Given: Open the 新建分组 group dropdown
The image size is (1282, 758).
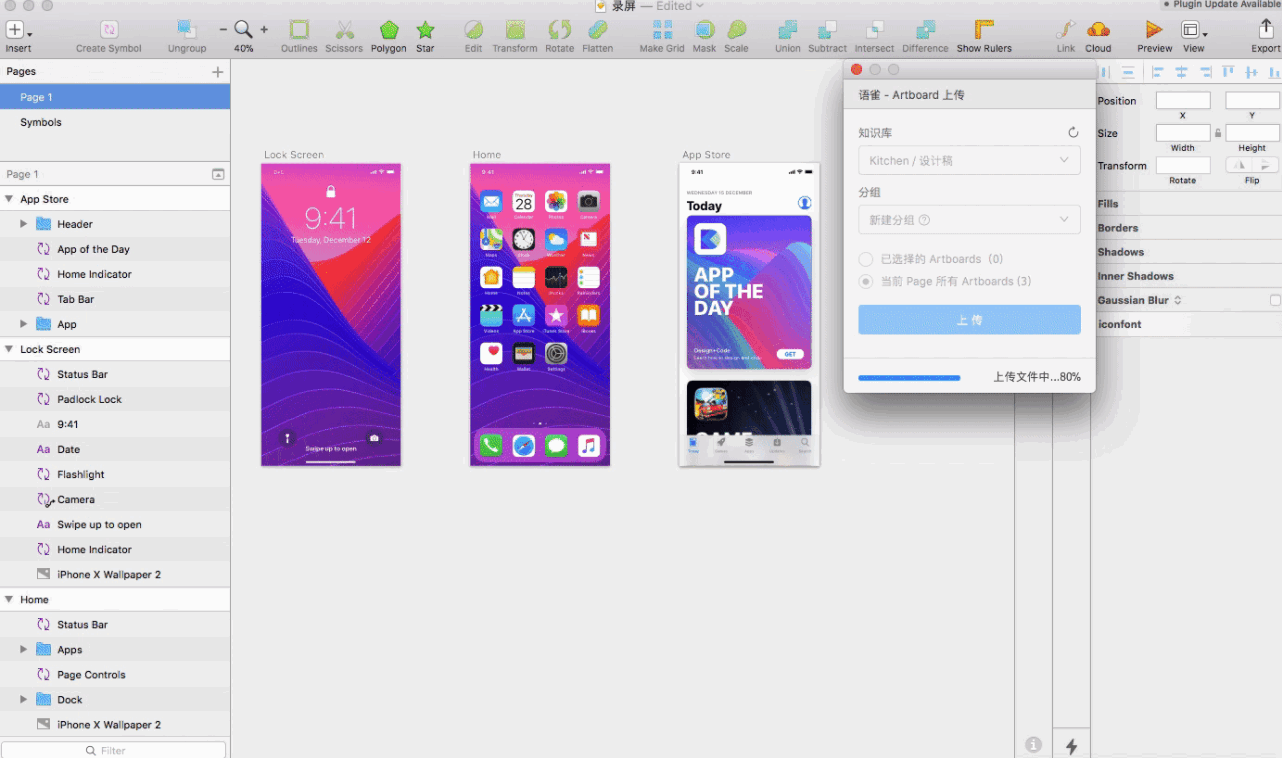Looking at the screenshot, I should tap(969, 220).
